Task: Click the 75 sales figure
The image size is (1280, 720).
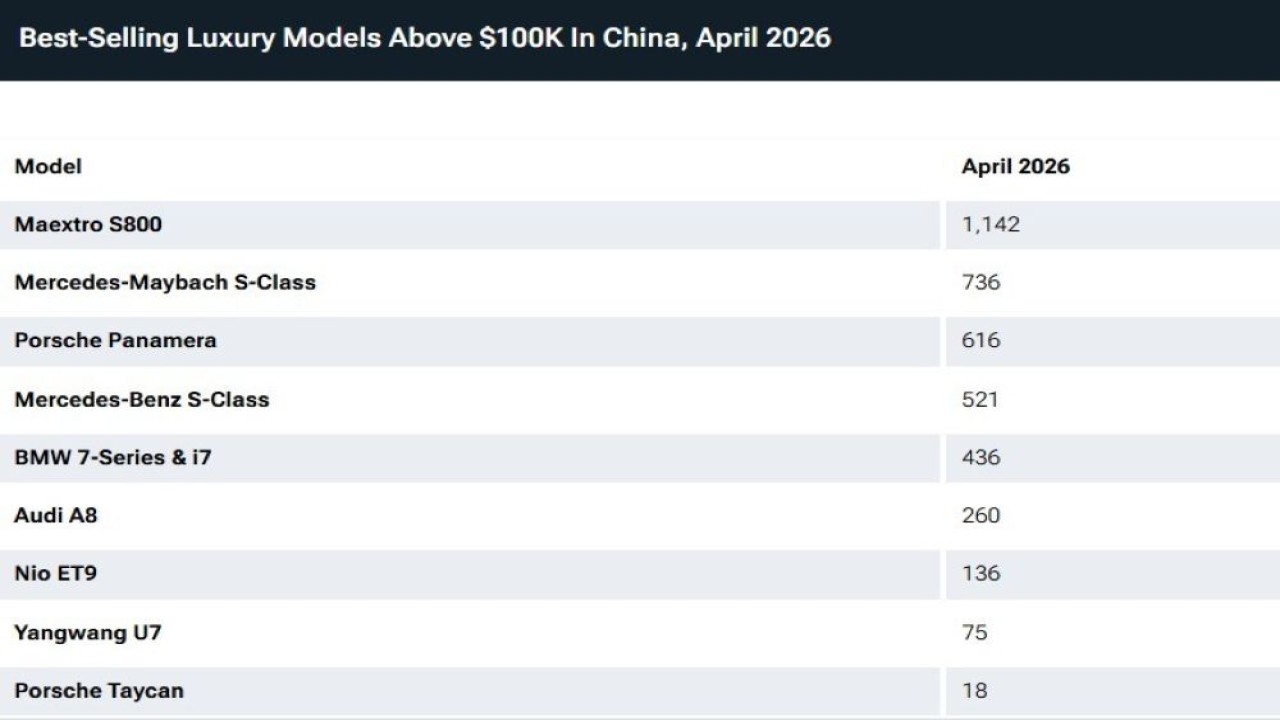Action: pos(975,632)
